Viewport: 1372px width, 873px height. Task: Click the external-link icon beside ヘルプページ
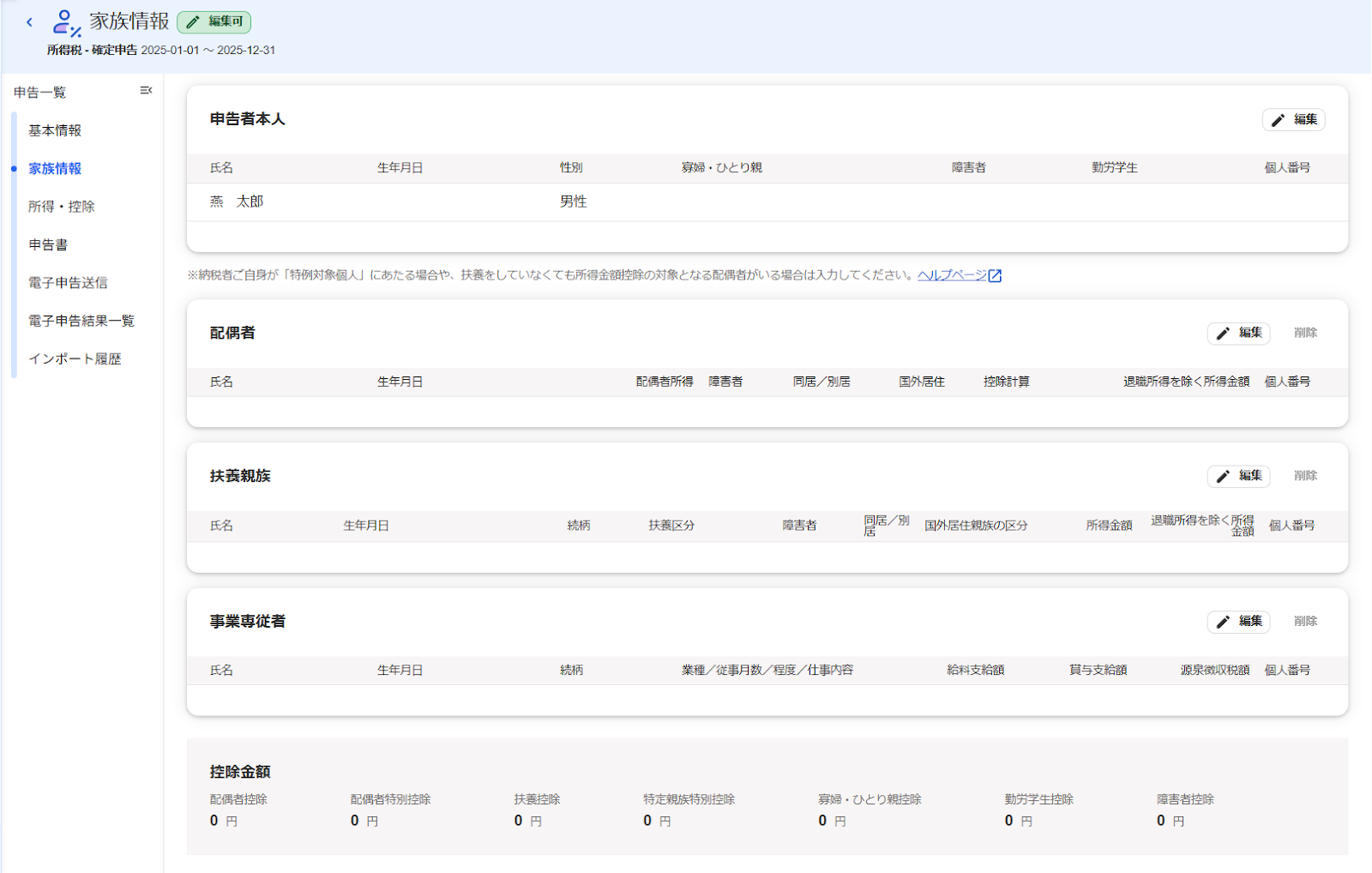pyautogui.click(x=995, y=275)
